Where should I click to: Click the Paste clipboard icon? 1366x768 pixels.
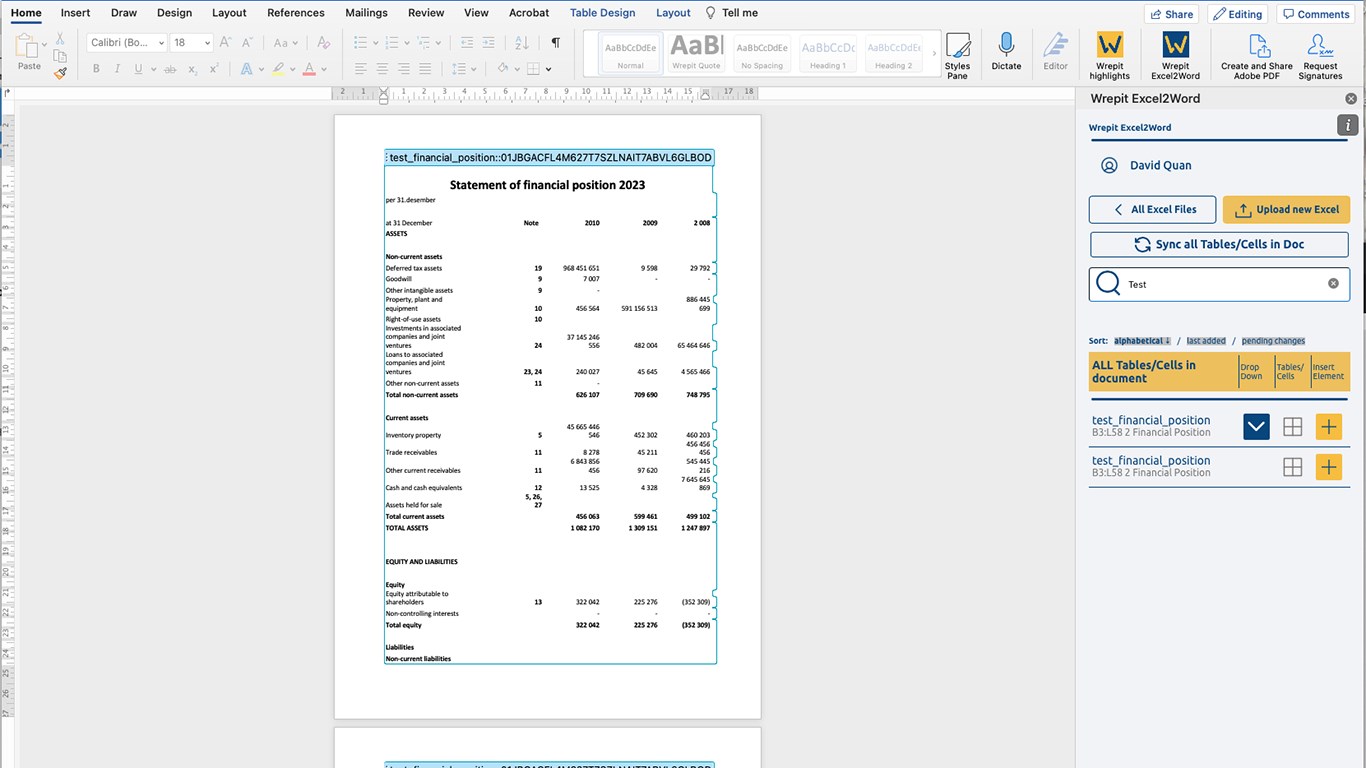tap(29, 46)
